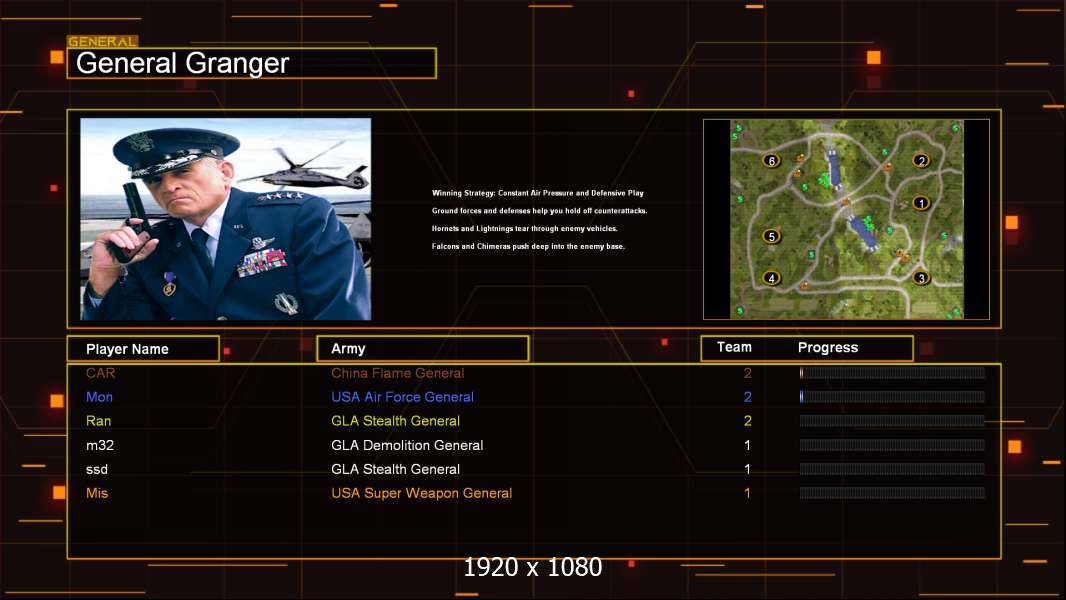Click the small GENERAL label above the name

[102, 41]
